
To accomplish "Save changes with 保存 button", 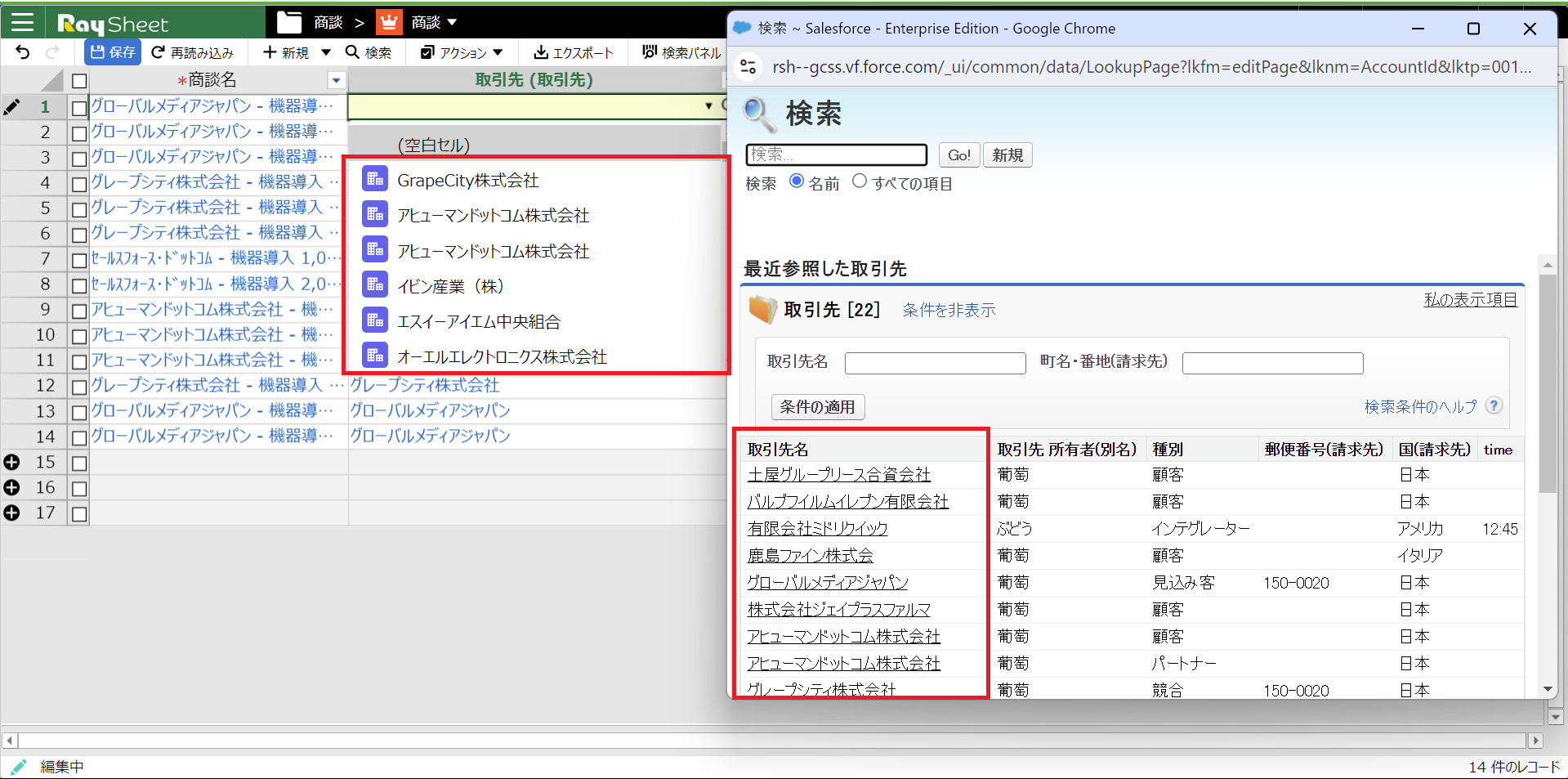I will 113,52.
